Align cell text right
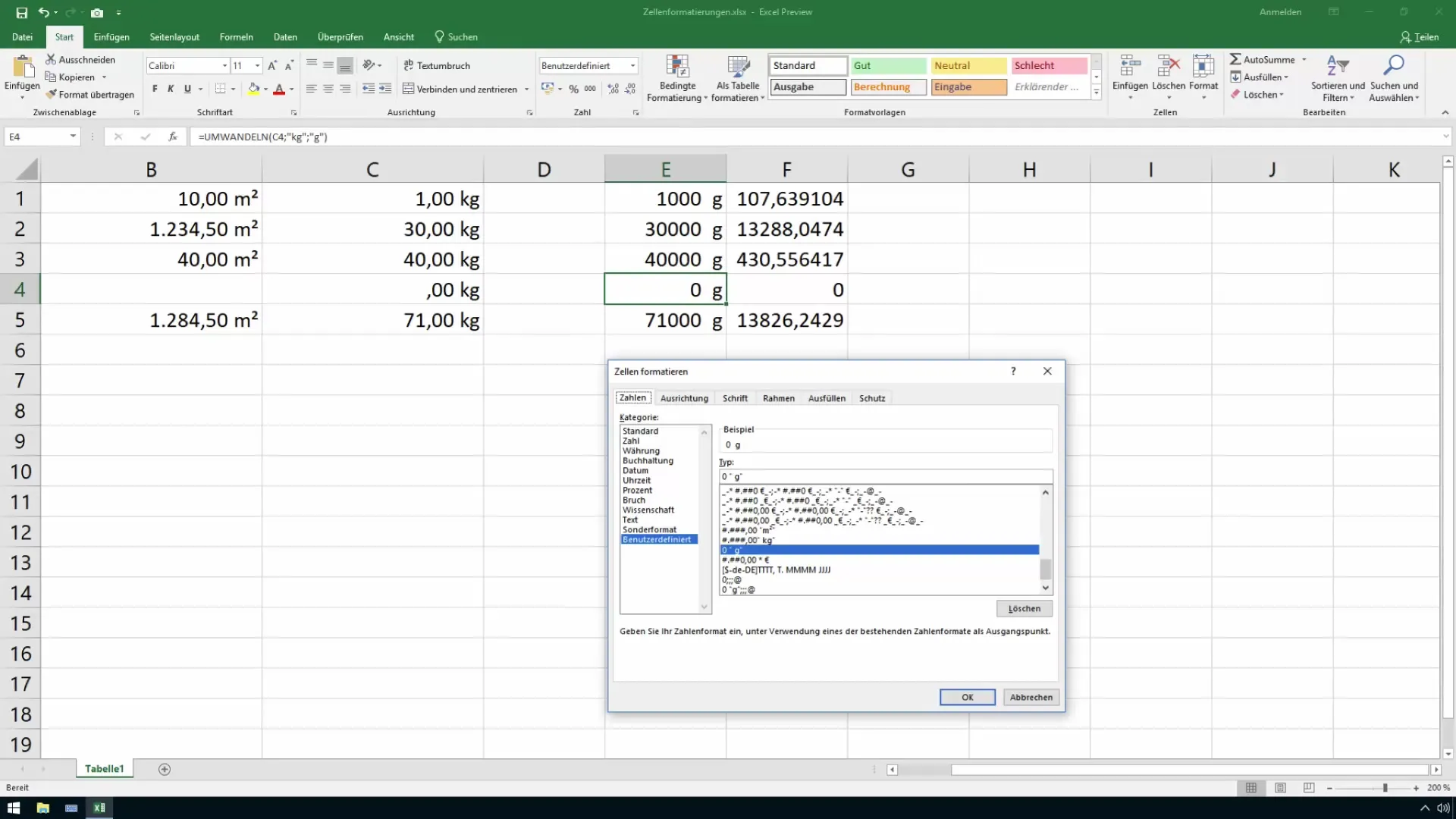The height and width of the screenshot is (819, 1456). (345, 89)
